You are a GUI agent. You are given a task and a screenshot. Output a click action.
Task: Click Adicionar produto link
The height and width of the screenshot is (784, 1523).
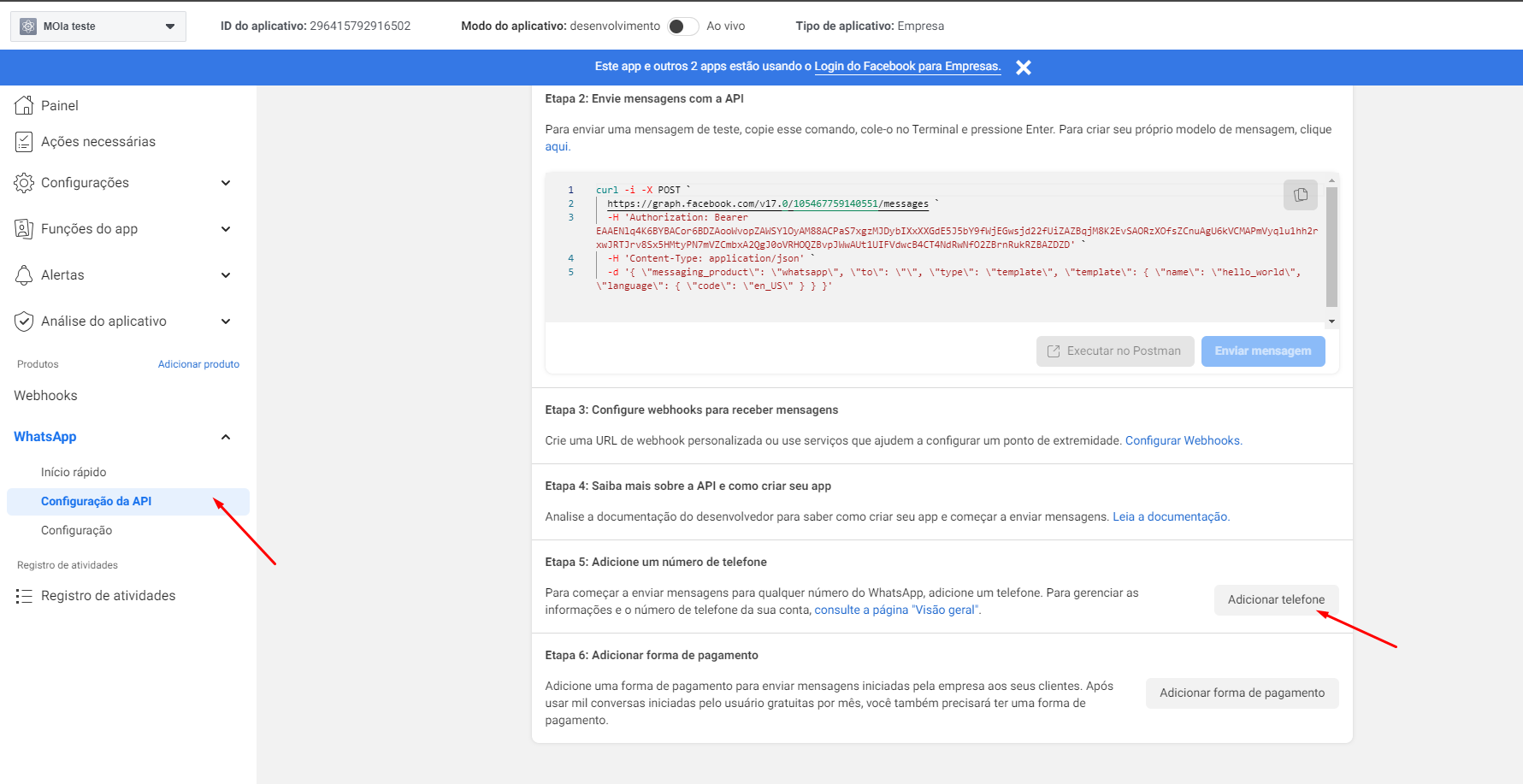pyautogui.click(x=198, y=364)
